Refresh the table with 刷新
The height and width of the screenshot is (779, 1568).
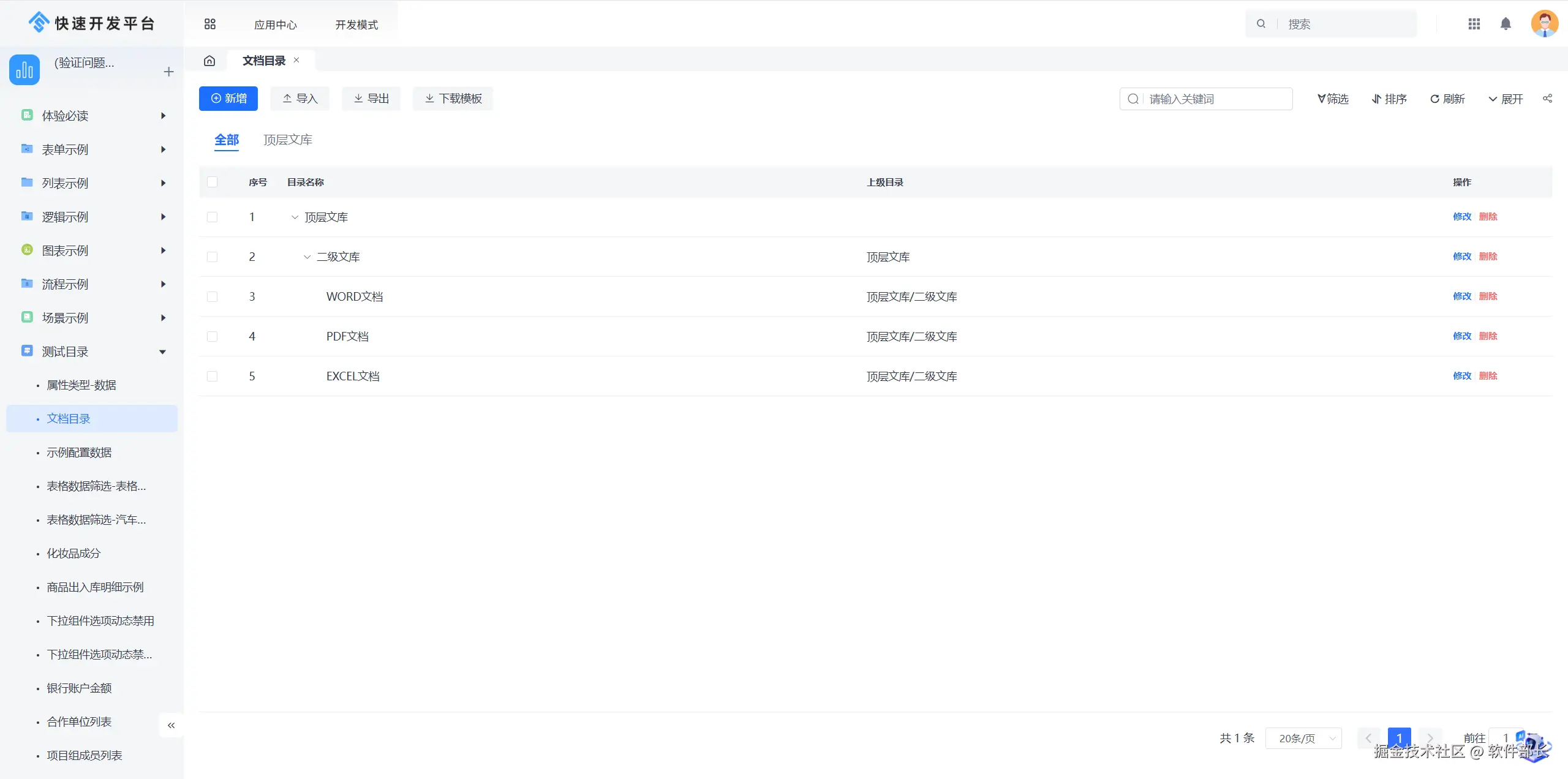tap(1447, 99)
